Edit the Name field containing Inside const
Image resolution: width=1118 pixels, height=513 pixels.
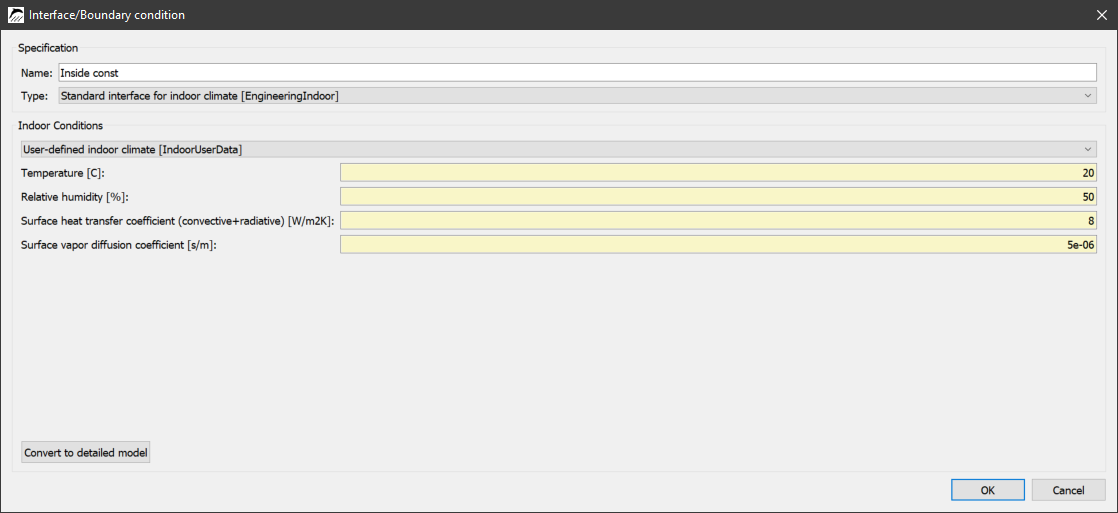[x=577, y=73]
